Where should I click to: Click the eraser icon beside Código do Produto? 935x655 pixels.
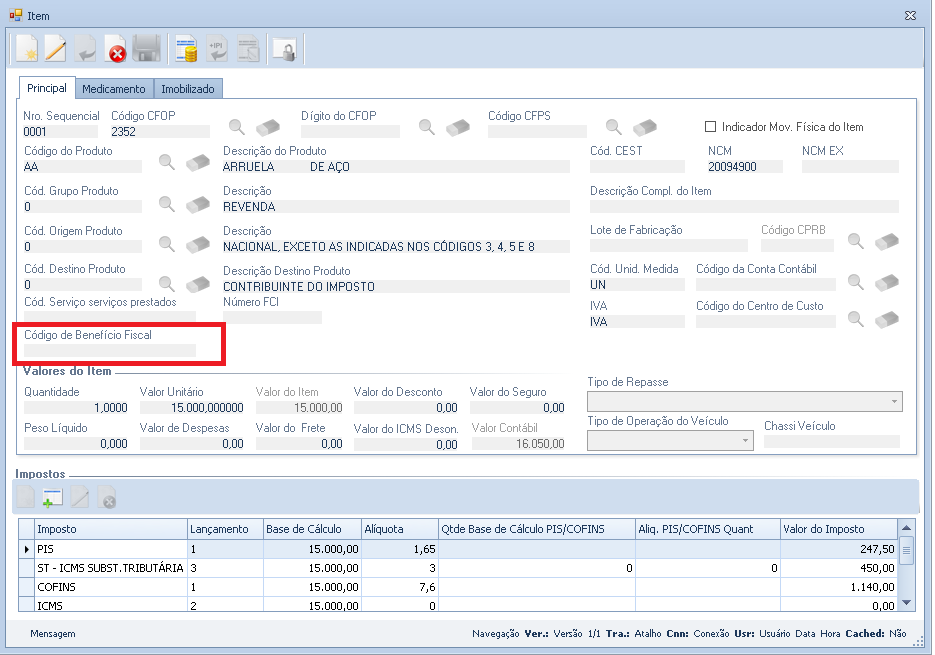[198, 163]
